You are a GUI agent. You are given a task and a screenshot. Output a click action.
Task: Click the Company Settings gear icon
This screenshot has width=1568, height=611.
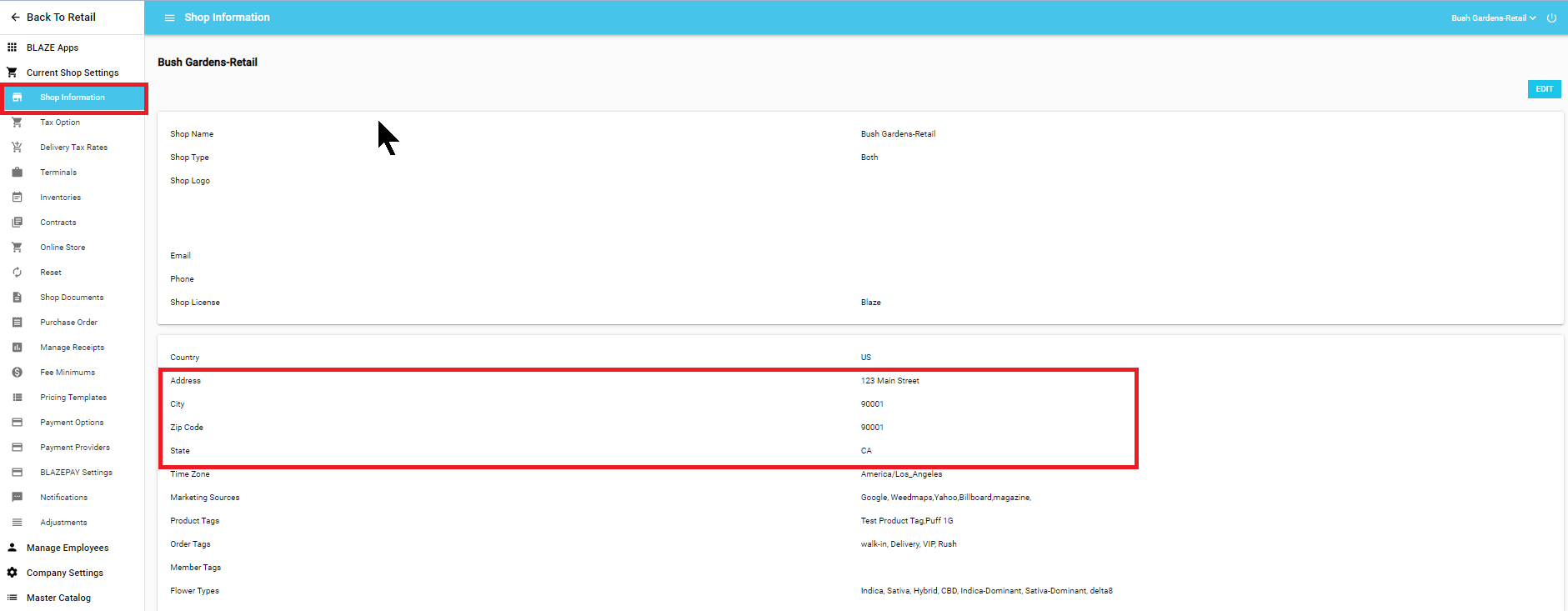tap(13, 573)
